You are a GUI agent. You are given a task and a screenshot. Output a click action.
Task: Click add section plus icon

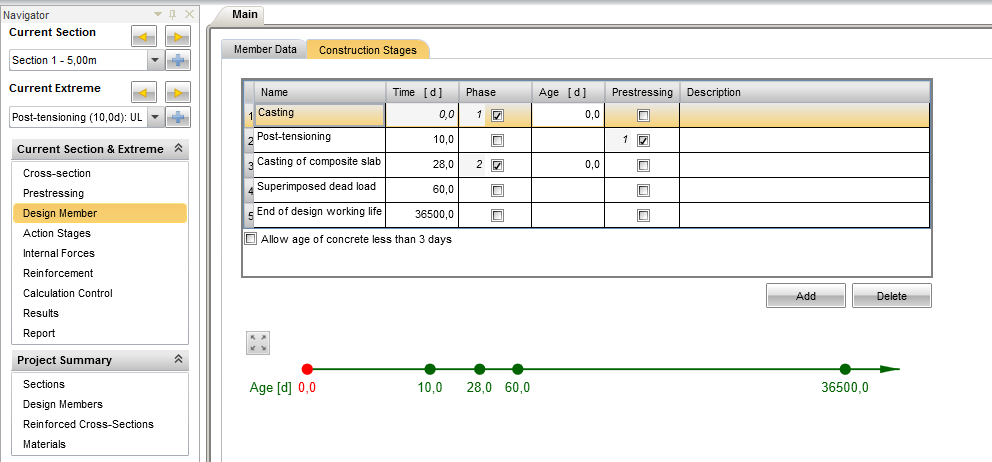pos(178,61)
